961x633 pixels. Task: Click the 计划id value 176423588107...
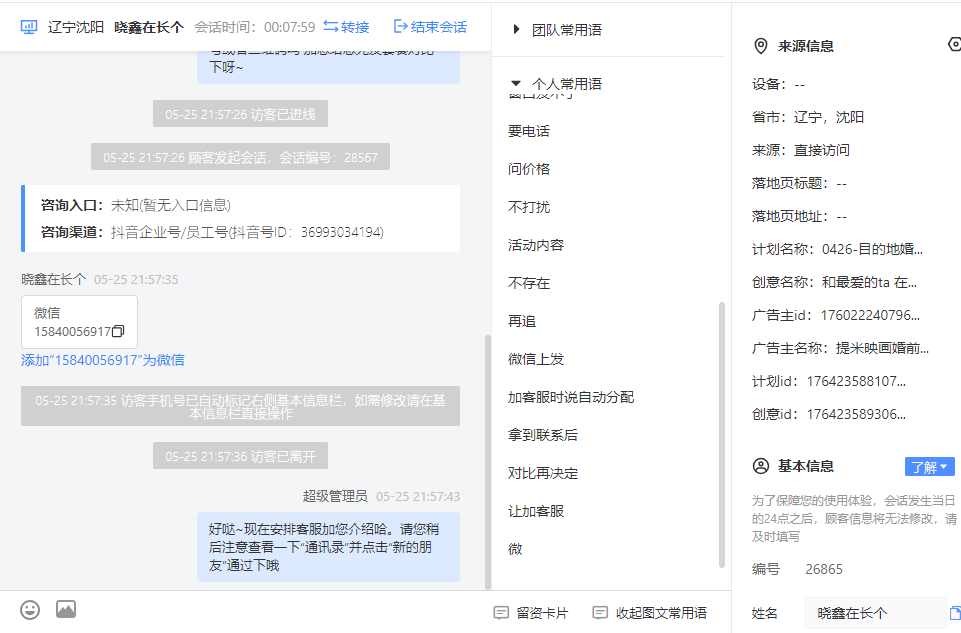point(856,382)
